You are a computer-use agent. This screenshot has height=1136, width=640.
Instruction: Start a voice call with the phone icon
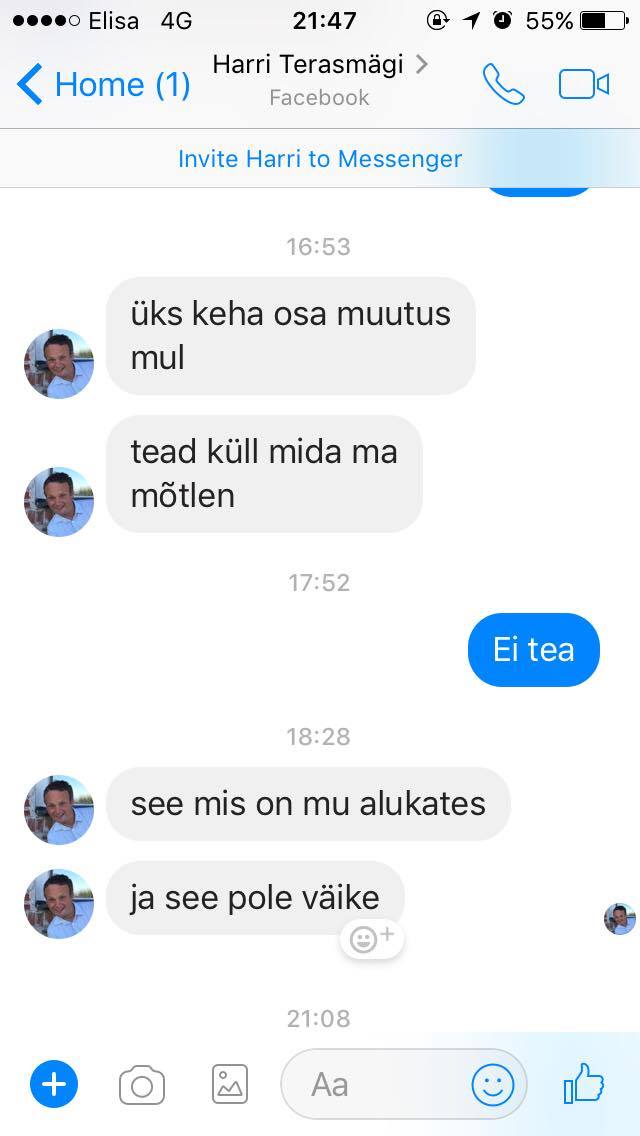coord(504,84)
